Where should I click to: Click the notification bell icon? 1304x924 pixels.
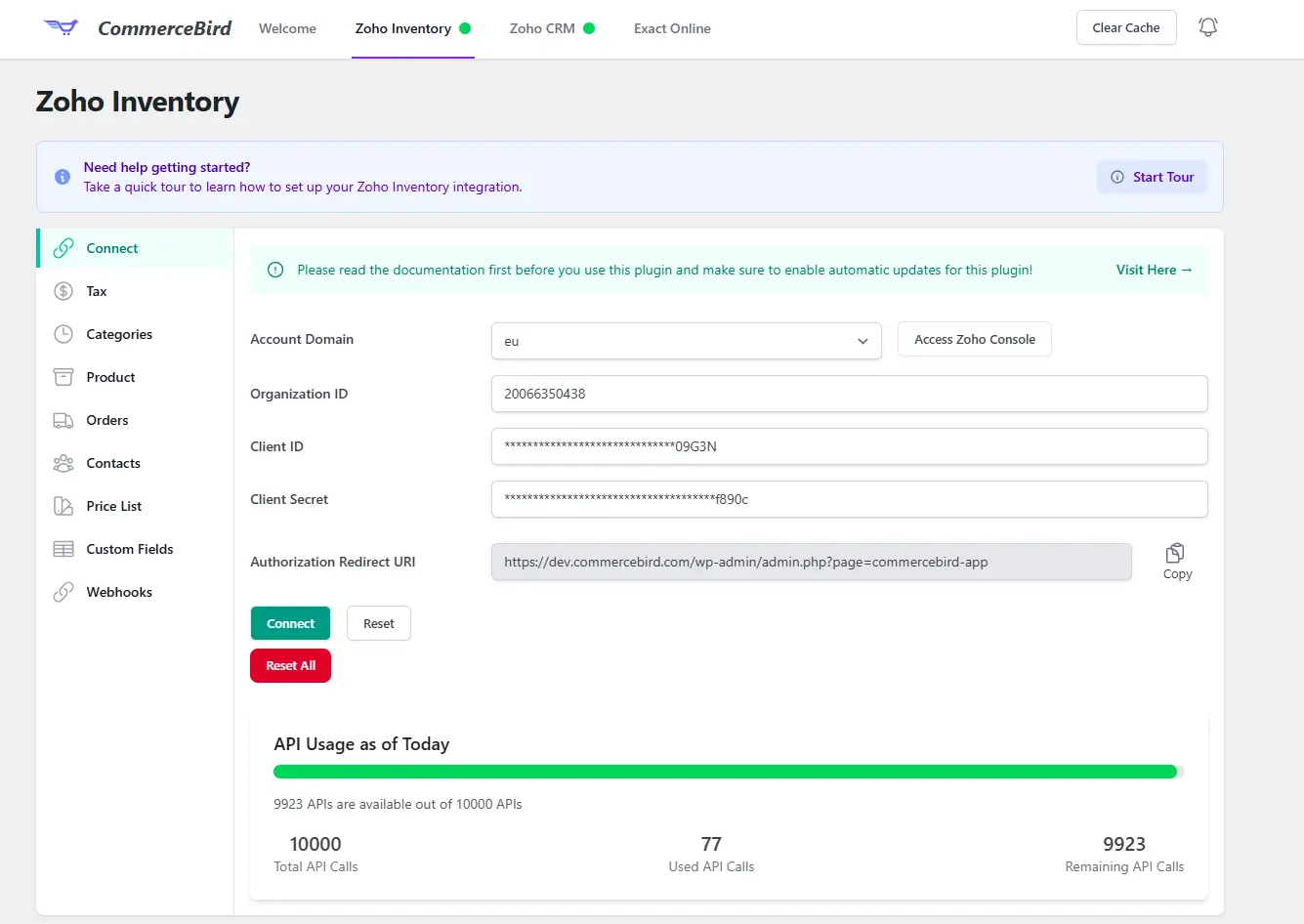point(1207,27)
